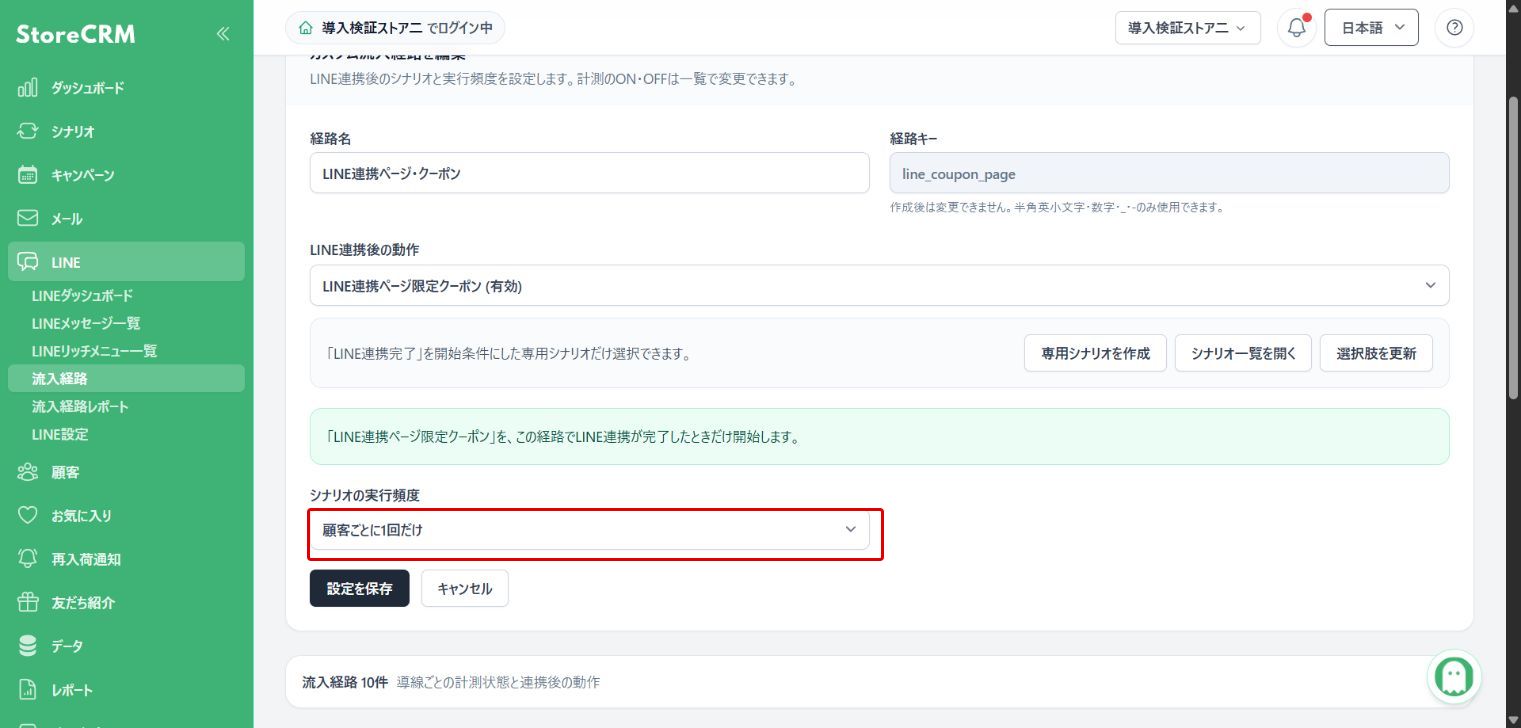Open LINE設定 in the sidebar
1521x728 pixels.
(60, 434)
